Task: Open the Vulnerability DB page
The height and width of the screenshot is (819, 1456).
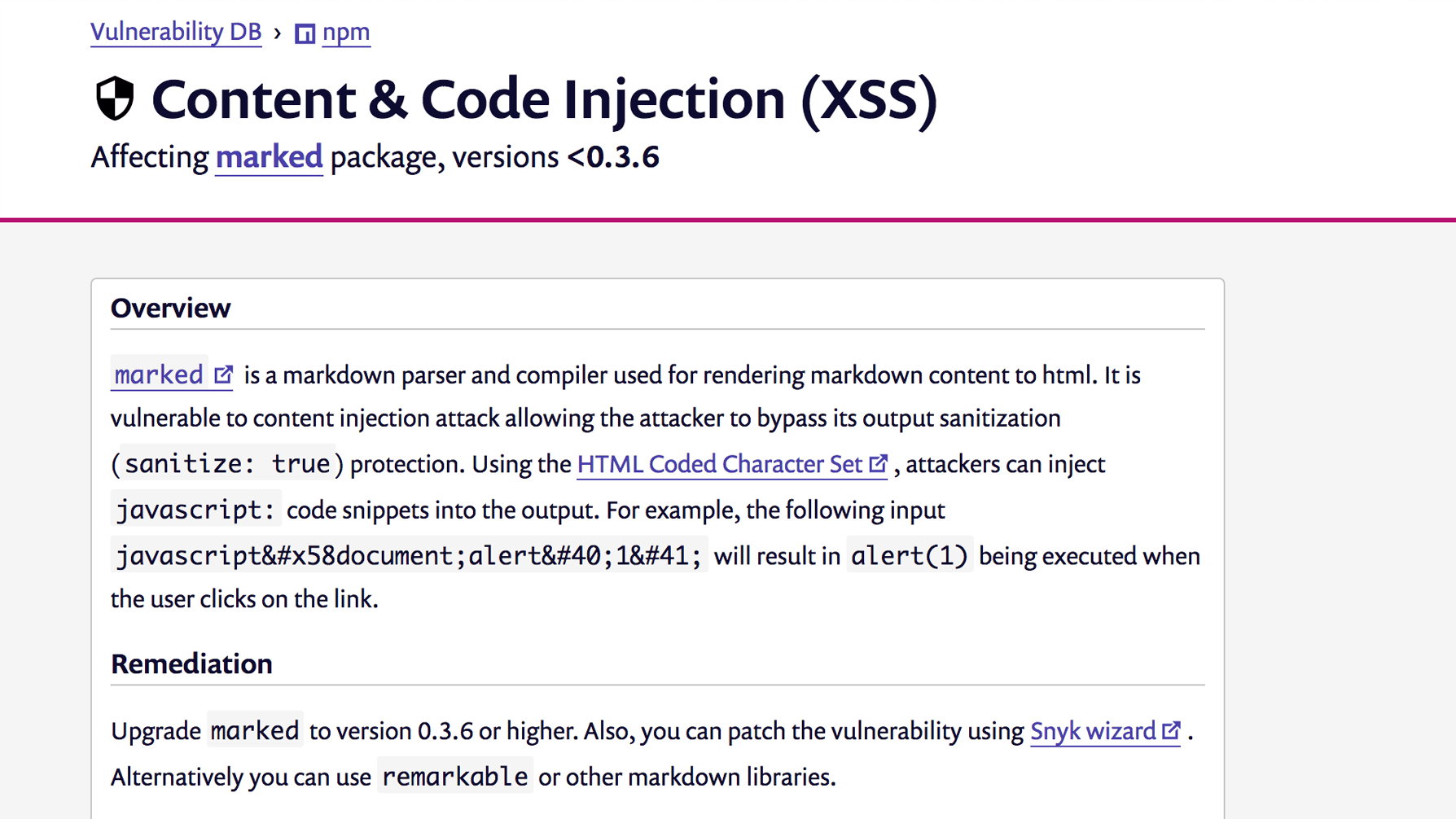Action: pyautogui.click(x=175, y=31)
